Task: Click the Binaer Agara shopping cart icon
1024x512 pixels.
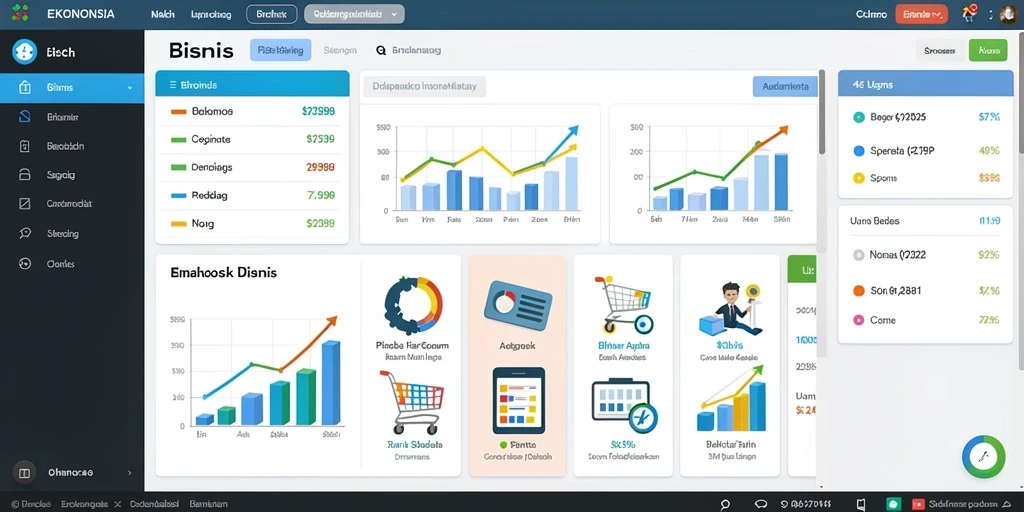Action: [624, 304]
